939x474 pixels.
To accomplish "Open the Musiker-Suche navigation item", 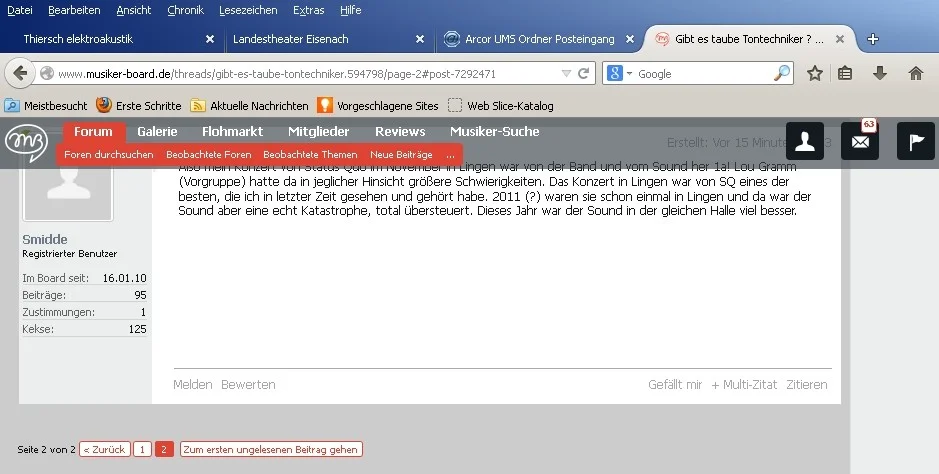I will point(495,132).
